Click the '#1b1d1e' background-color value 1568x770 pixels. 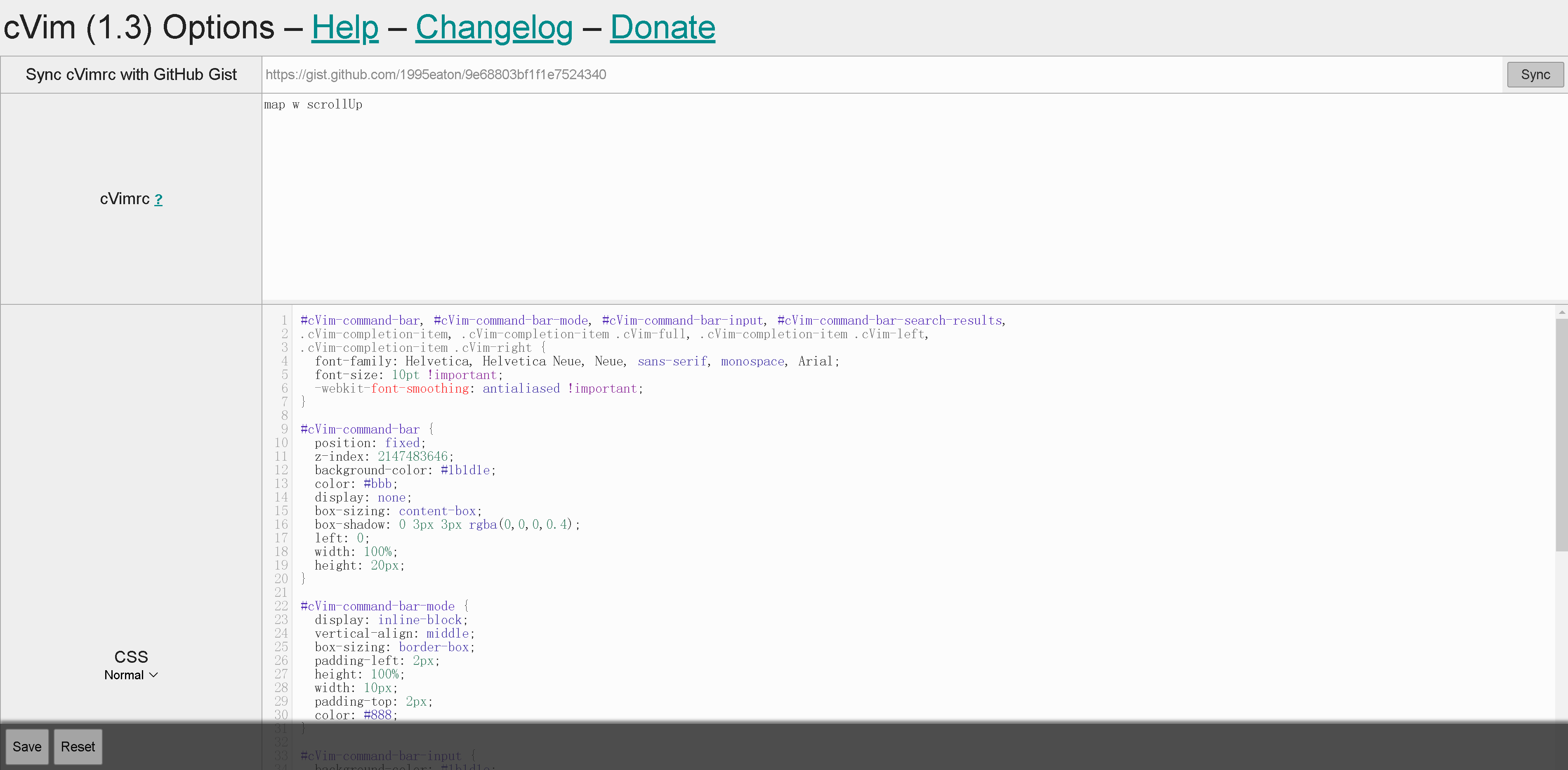pyautogui.click(x=465, y=470)
